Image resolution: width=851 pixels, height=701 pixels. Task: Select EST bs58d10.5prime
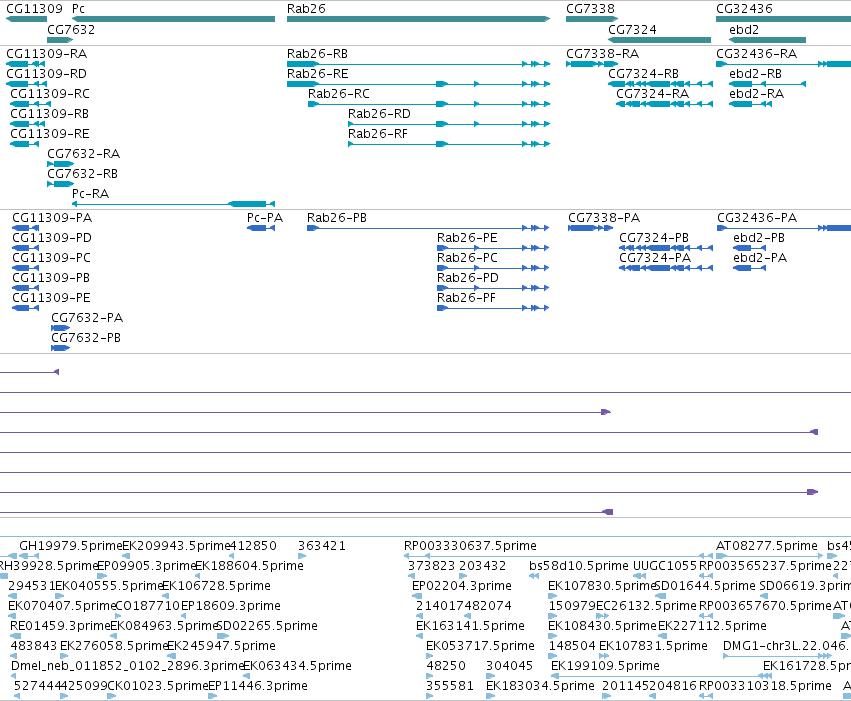point(579,565)
